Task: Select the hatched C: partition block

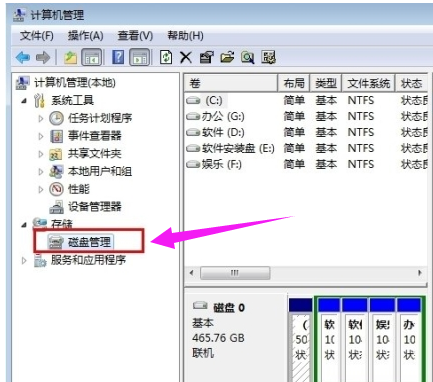Action: tap(300, 340)
